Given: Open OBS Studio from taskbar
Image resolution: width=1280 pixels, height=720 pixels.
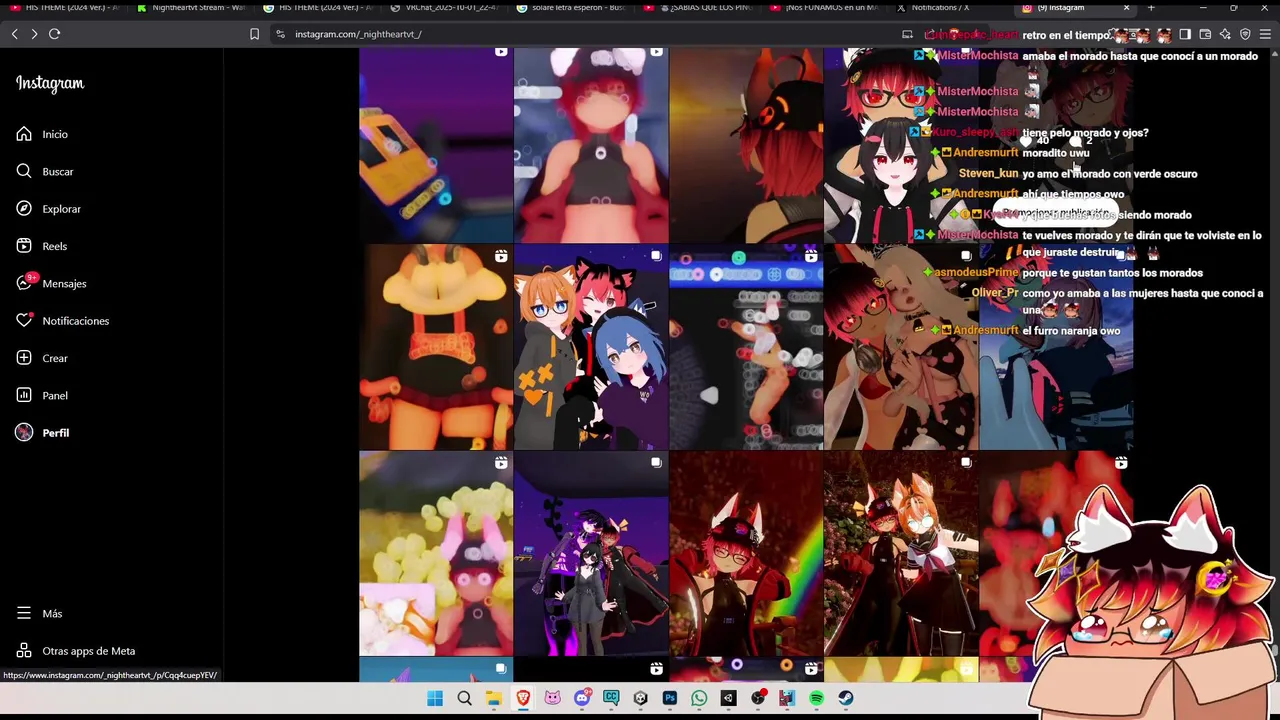Looking at the screenshot, I should (758, 699).
